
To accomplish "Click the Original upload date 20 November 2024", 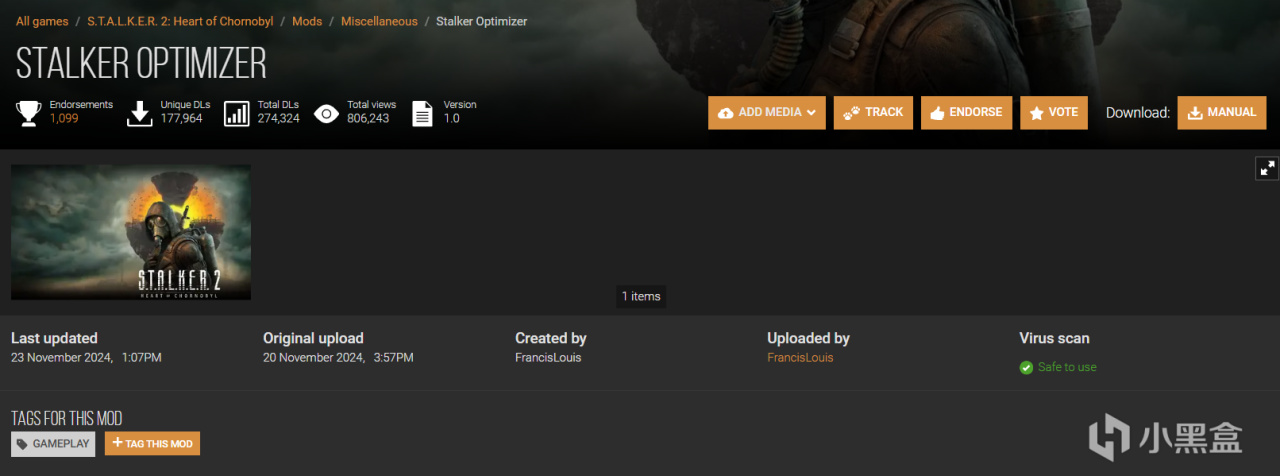I will point(338,357).
